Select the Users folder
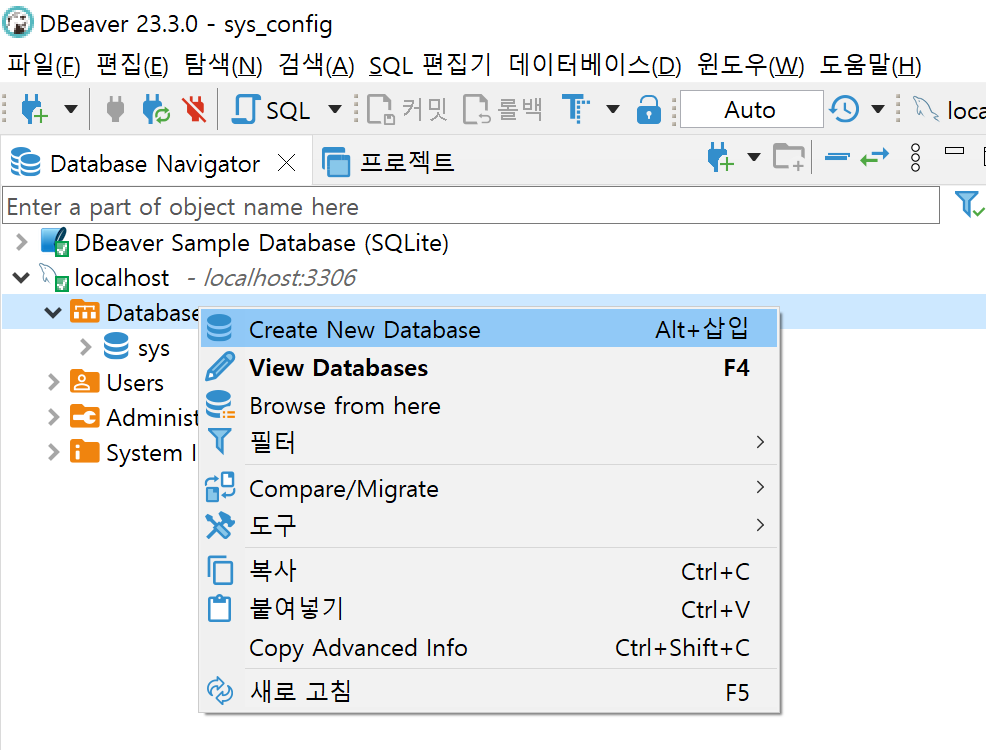Image resolution: width=986 pixels, height=750 pixels. point(135,382)
